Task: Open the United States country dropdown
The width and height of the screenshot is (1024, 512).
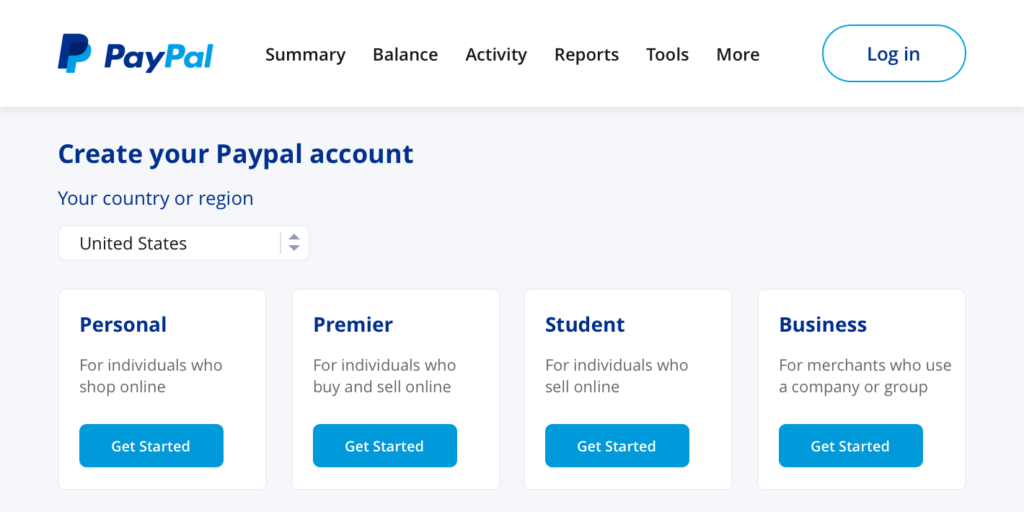Action: click(184, 243)
